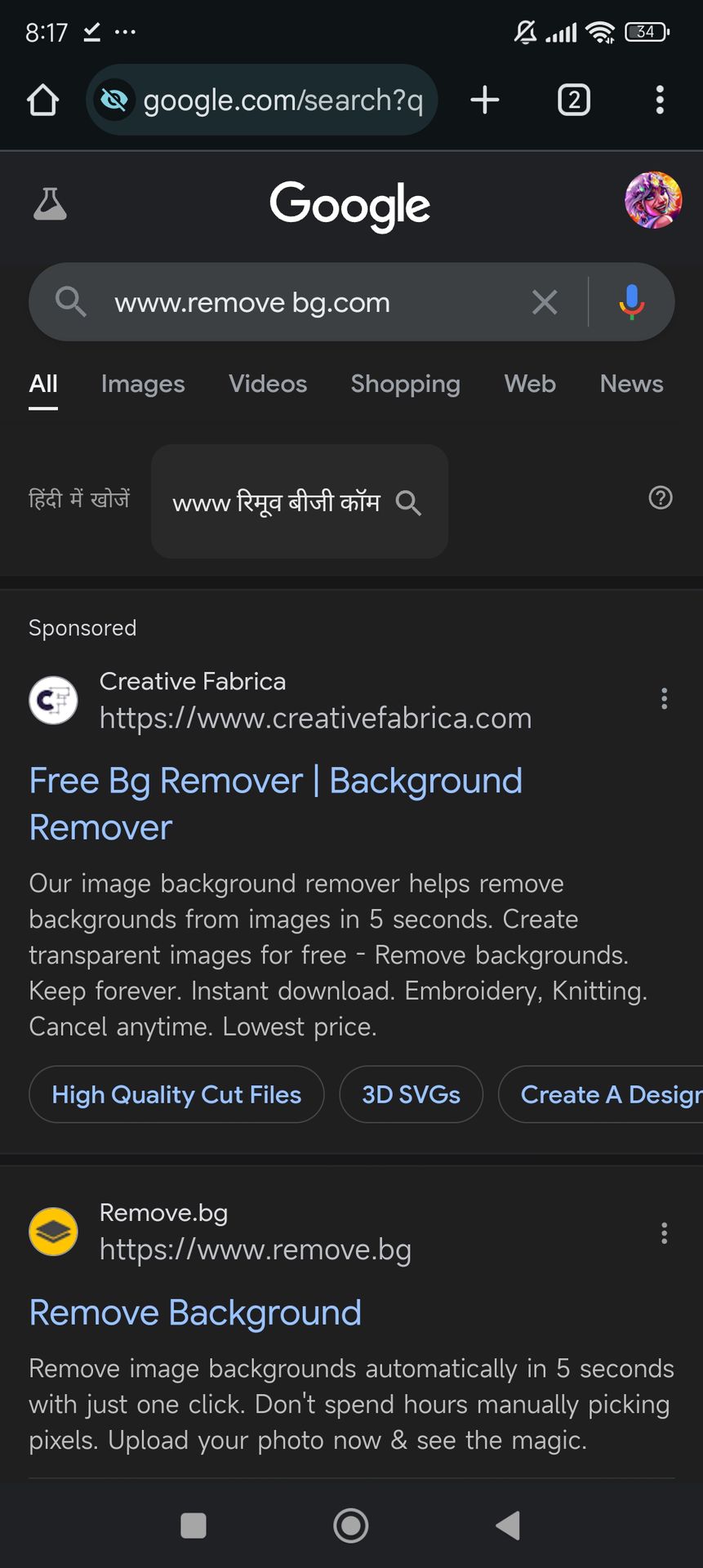Screen dimensions: 703x1568
Task: Tap the Remove.bg yellow site logo
Action: pyautogui.click(x=53, y=1232)
